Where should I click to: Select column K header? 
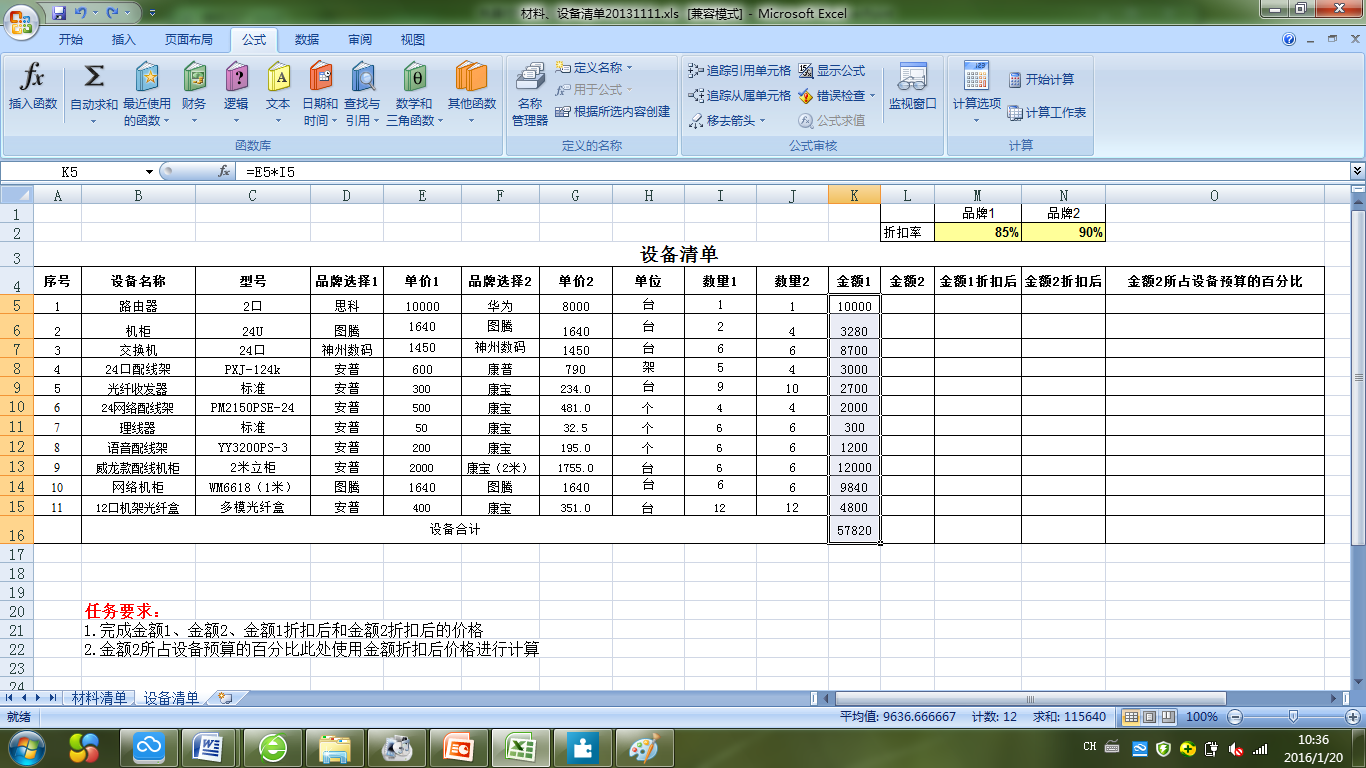click(x=854, y=195)
